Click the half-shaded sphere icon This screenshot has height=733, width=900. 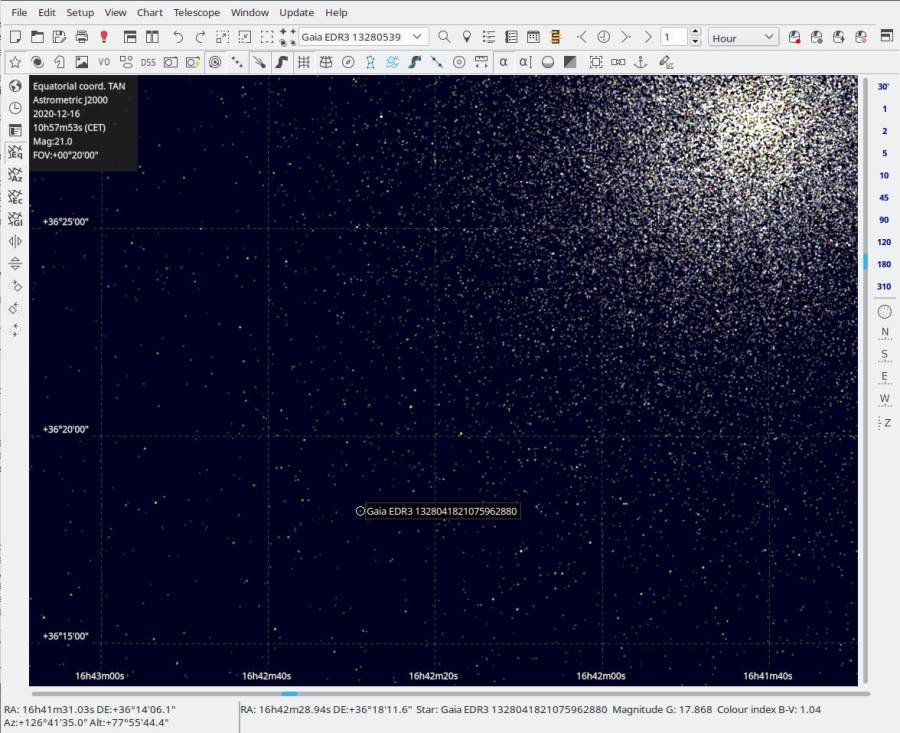548,62
